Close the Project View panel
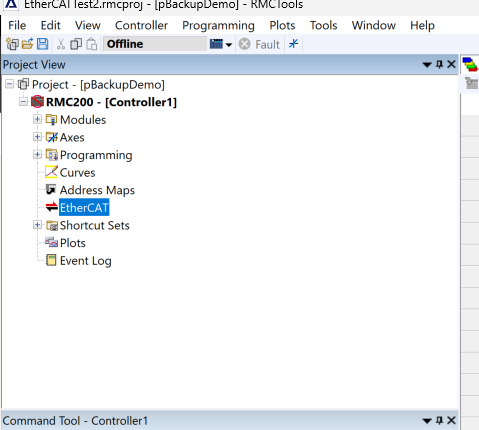Viewport: 479px width, 430px height. tap(451, 64)
